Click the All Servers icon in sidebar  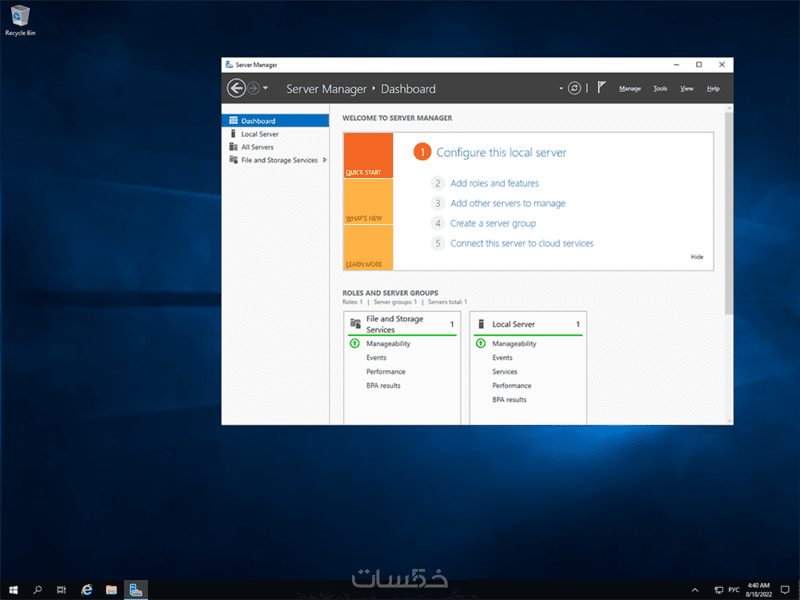(233, 147)
